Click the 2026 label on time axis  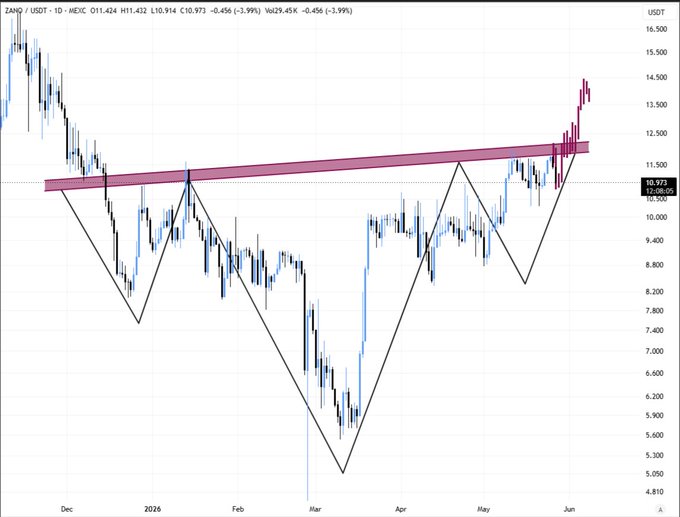point(152,509)
